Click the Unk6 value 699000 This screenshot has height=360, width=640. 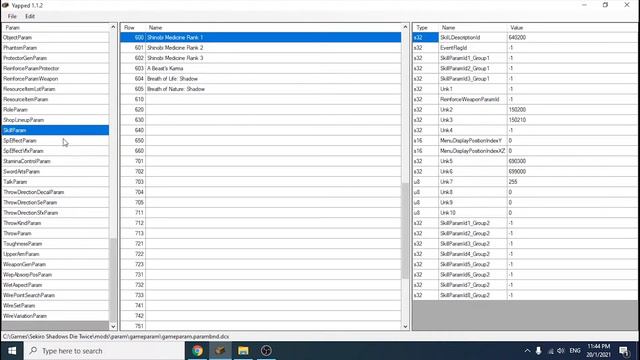[x=572, y=171]
